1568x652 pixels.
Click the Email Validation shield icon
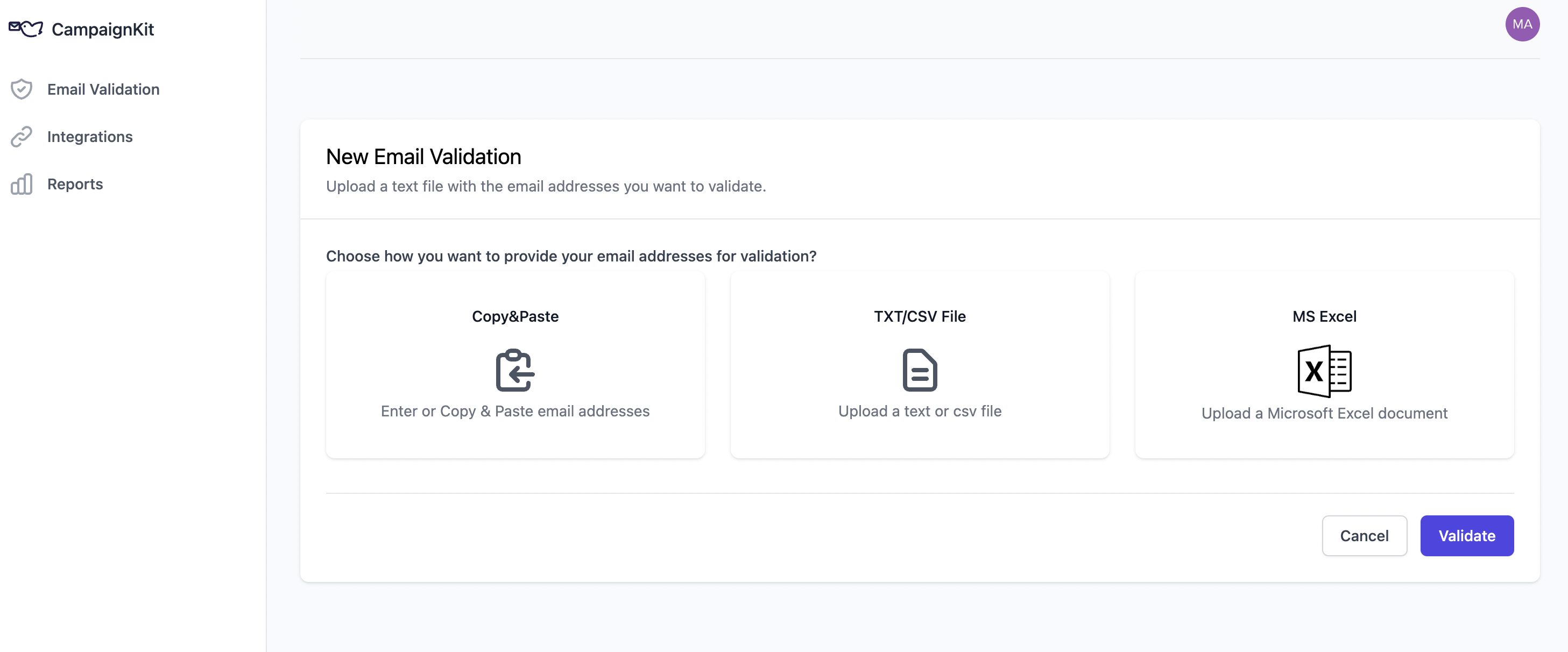tap(22, 89)
